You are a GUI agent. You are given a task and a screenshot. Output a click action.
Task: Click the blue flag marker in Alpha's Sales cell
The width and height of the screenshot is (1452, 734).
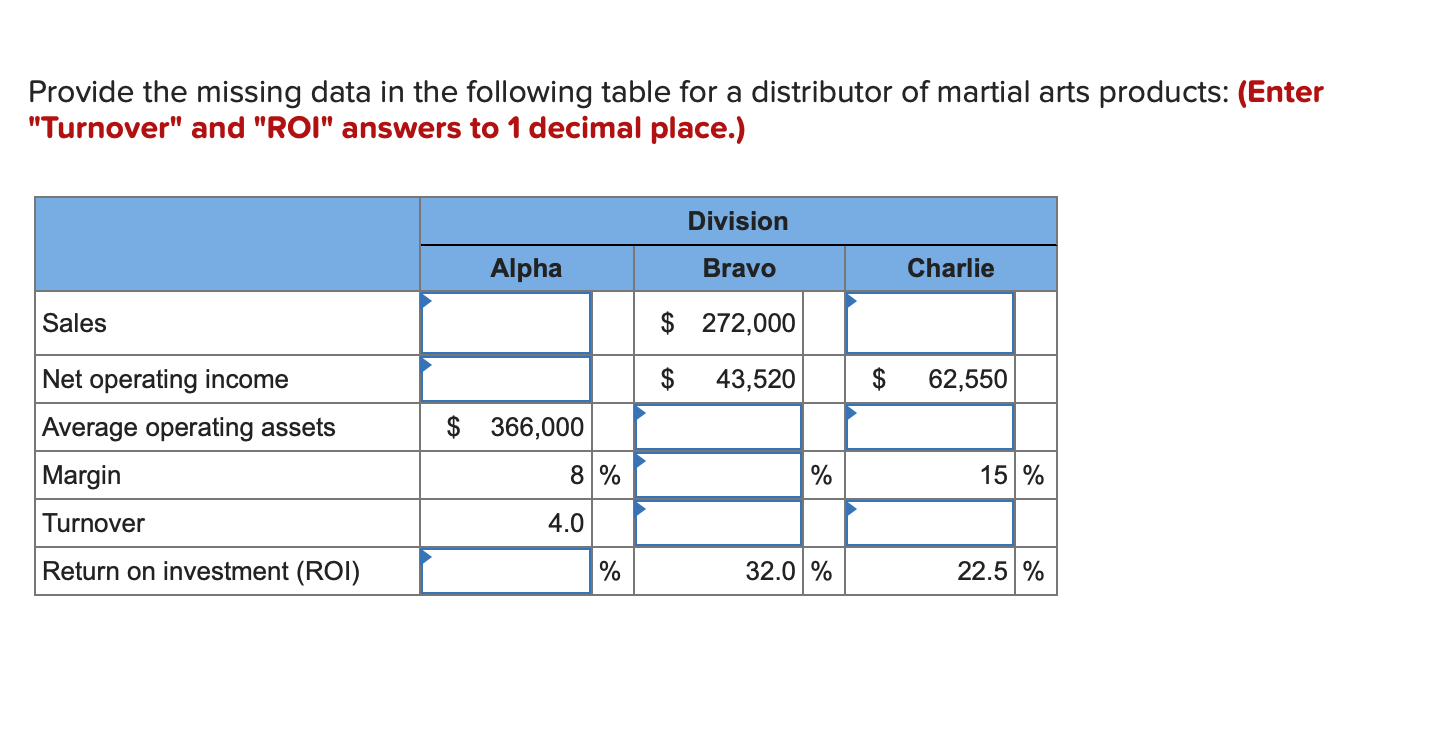(x=426, y=300)
